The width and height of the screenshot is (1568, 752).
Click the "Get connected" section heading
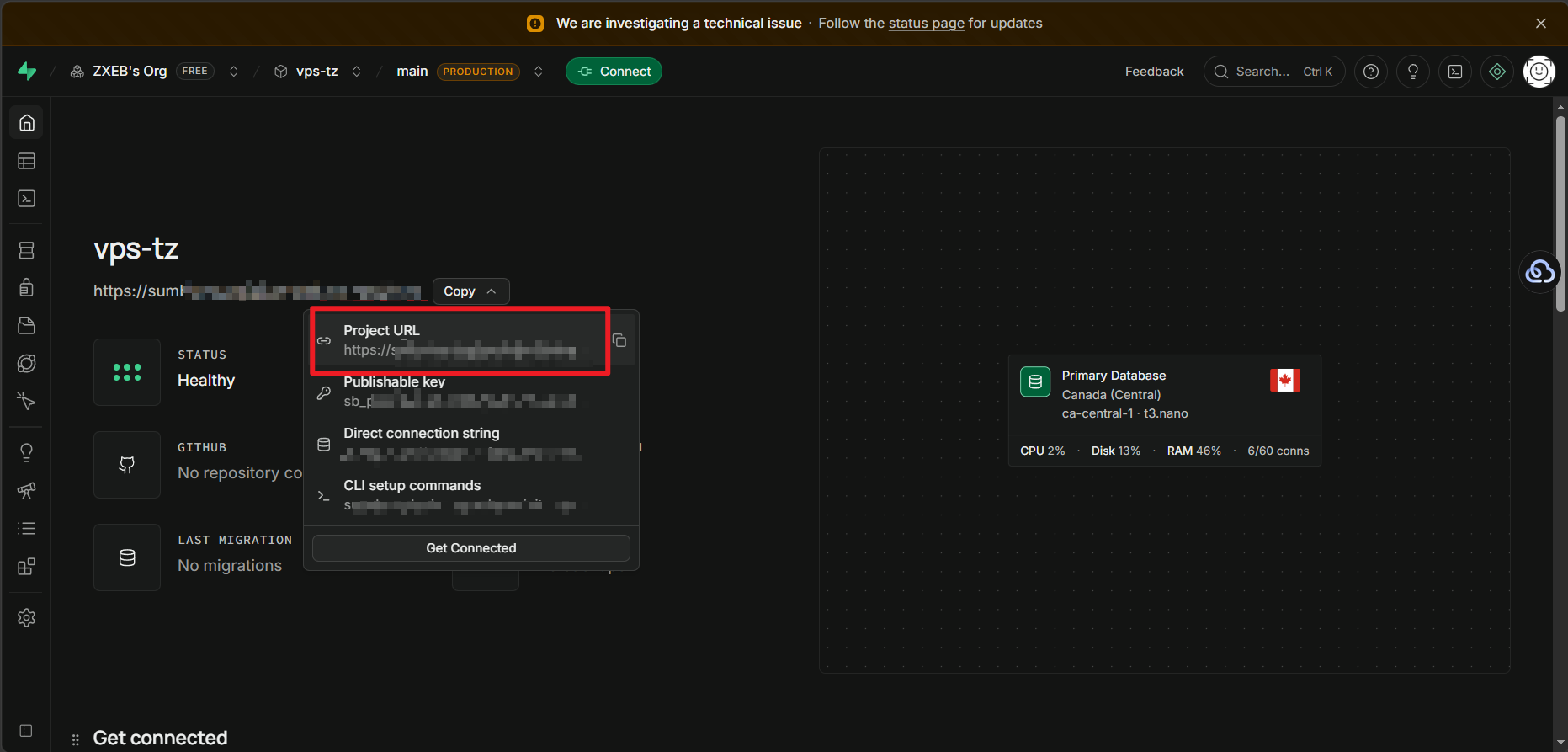pos(160,739)
